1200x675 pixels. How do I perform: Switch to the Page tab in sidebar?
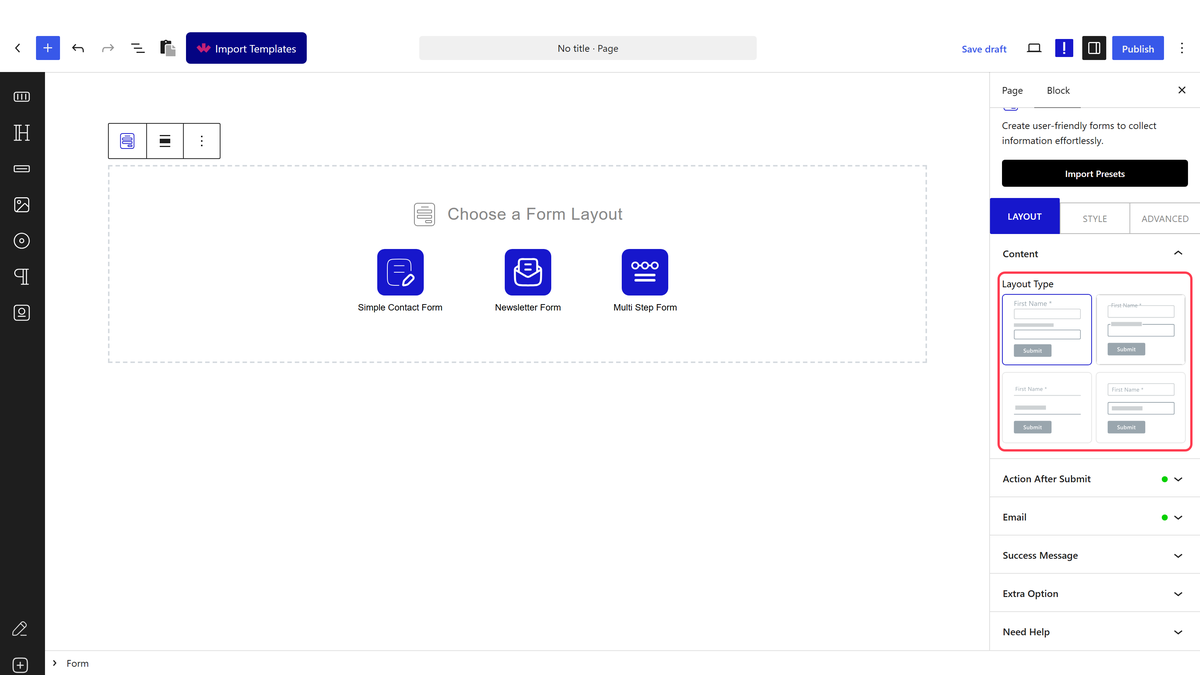[x=1012, y=90]
